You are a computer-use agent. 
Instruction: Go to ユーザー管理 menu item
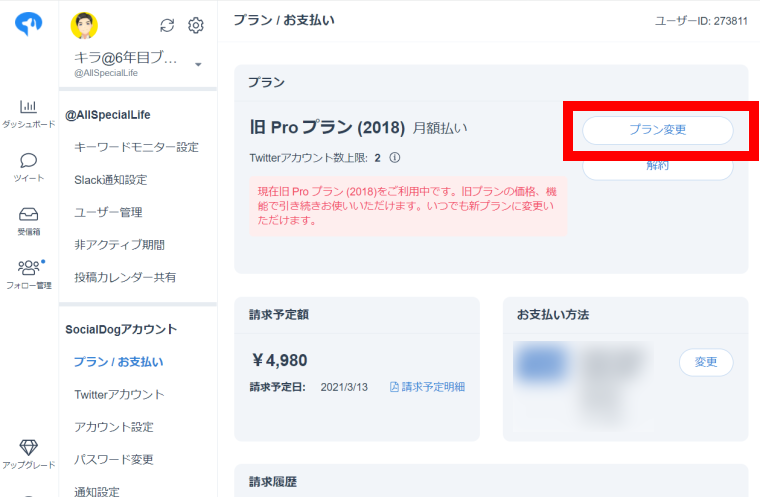(x=108, y=212)
